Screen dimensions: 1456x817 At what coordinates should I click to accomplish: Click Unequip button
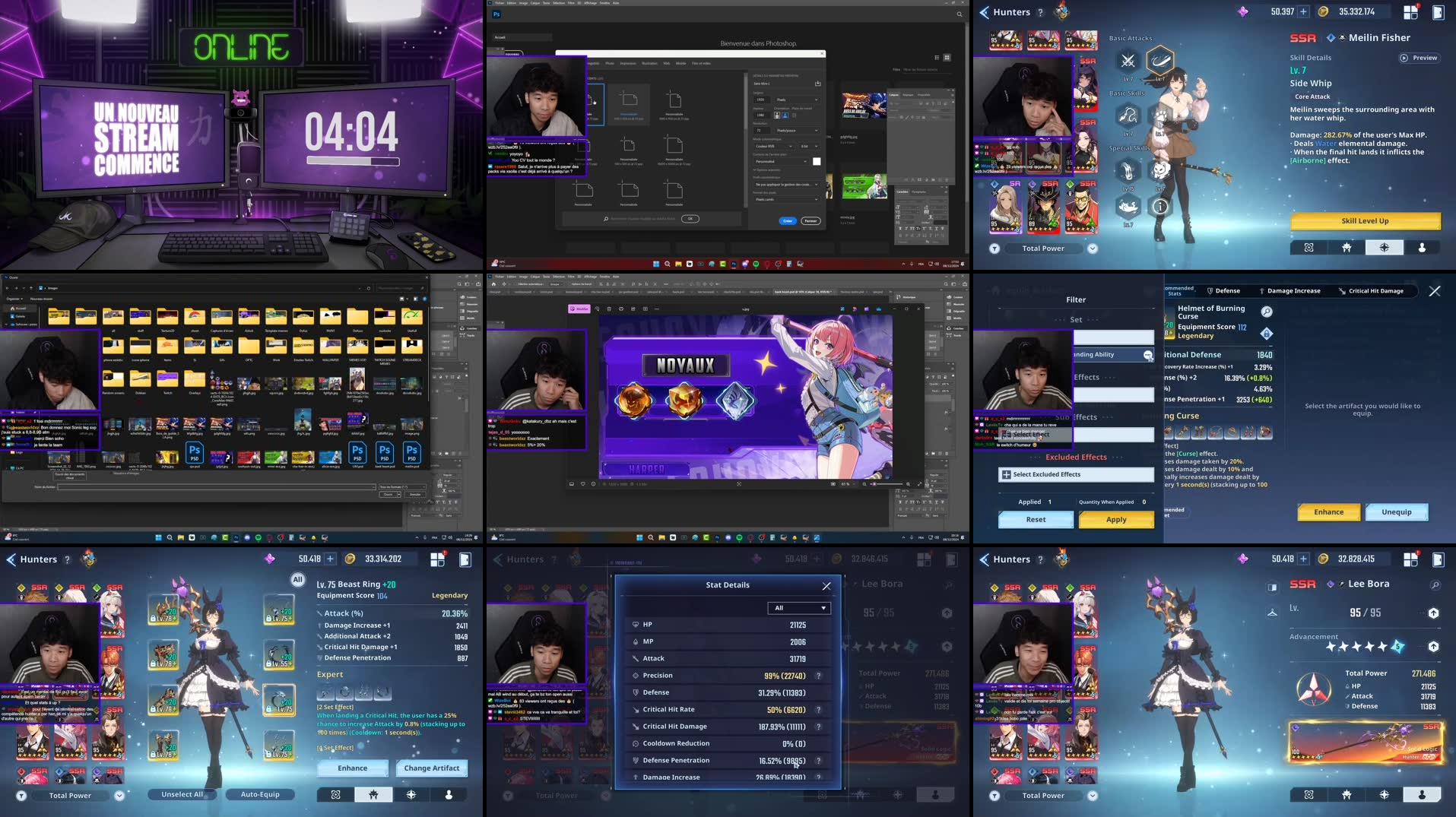(1396, 512)
